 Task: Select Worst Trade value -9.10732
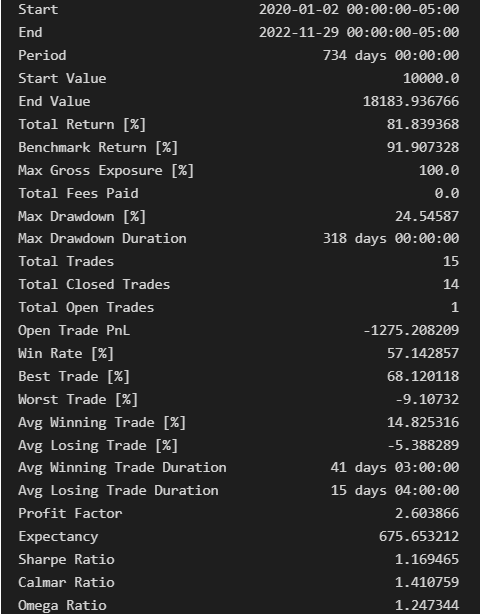click(x=427, y=399)
